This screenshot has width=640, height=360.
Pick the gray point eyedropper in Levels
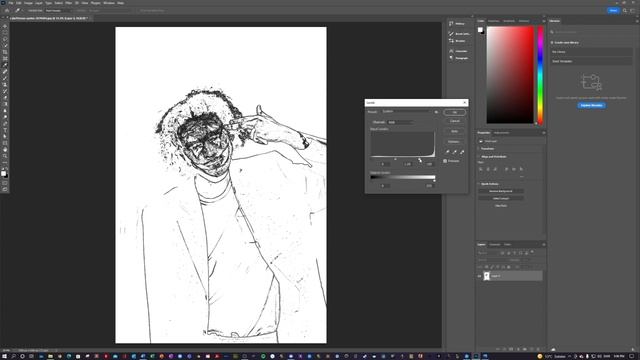click(x=455, y=152)
